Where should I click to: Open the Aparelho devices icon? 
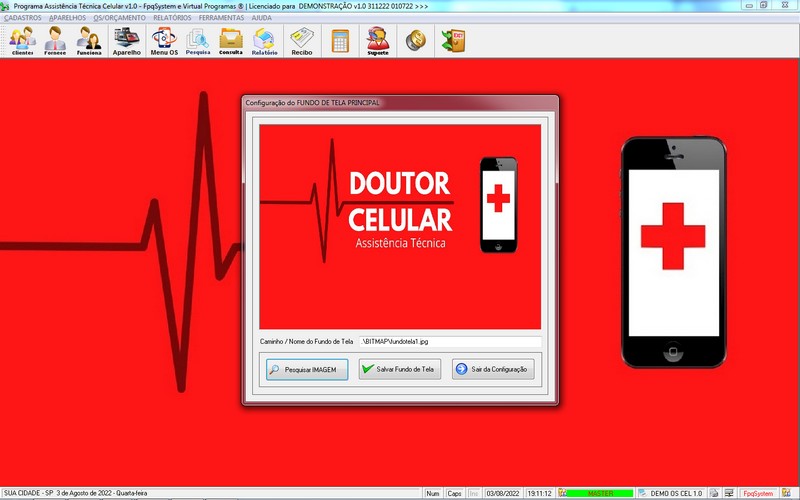point(127,40)
